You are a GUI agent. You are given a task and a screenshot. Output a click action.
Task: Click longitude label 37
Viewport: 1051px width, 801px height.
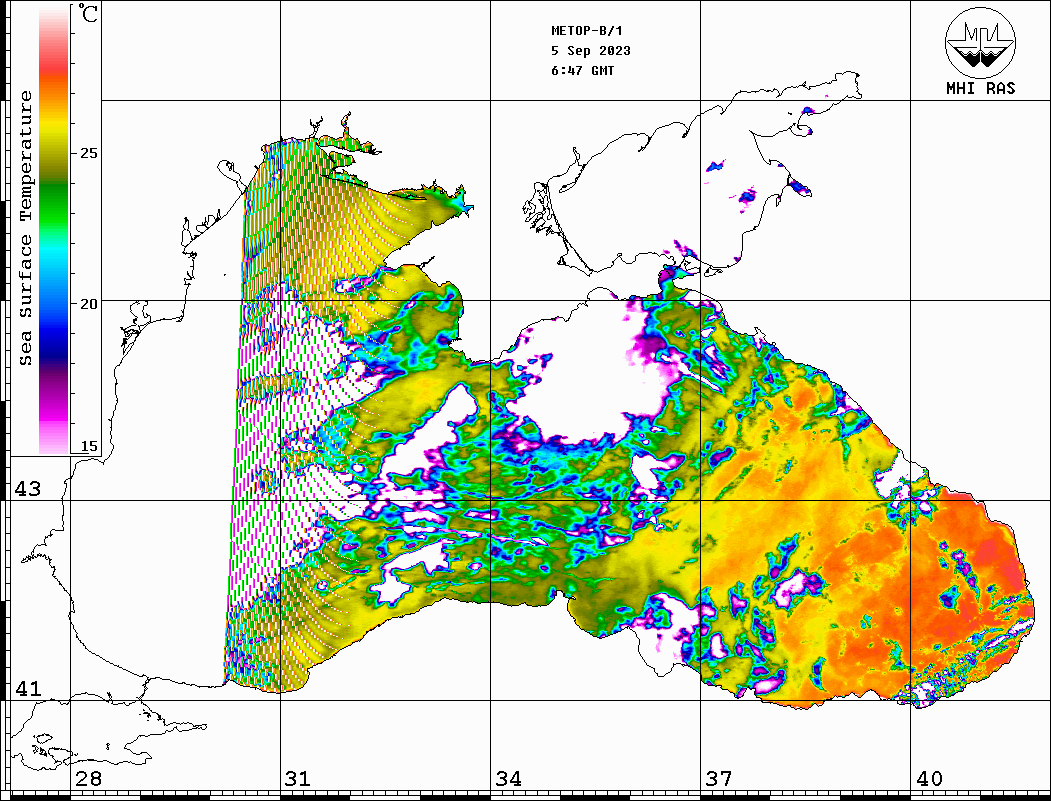click(719, 779)
